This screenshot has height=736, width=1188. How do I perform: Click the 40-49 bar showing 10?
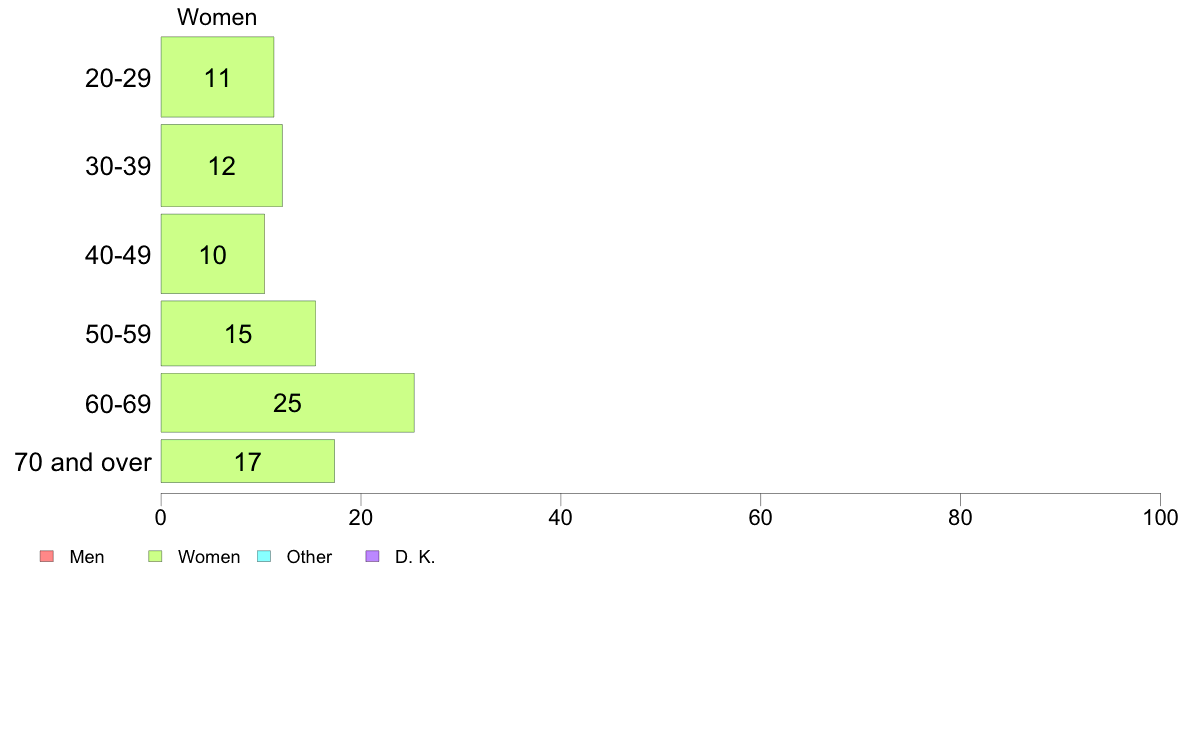pos(213,254)
